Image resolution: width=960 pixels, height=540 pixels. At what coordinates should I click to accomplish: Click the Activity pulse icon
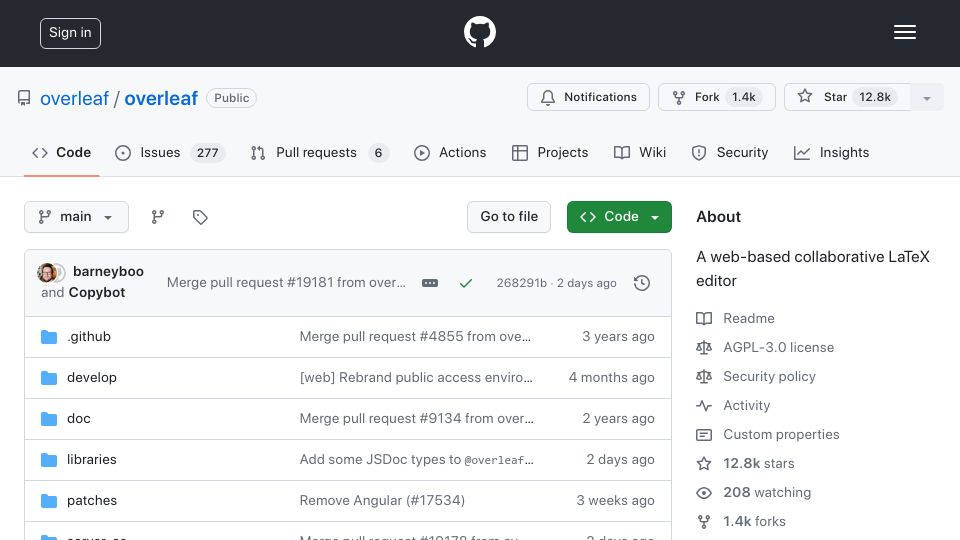(x=704, y=405)
